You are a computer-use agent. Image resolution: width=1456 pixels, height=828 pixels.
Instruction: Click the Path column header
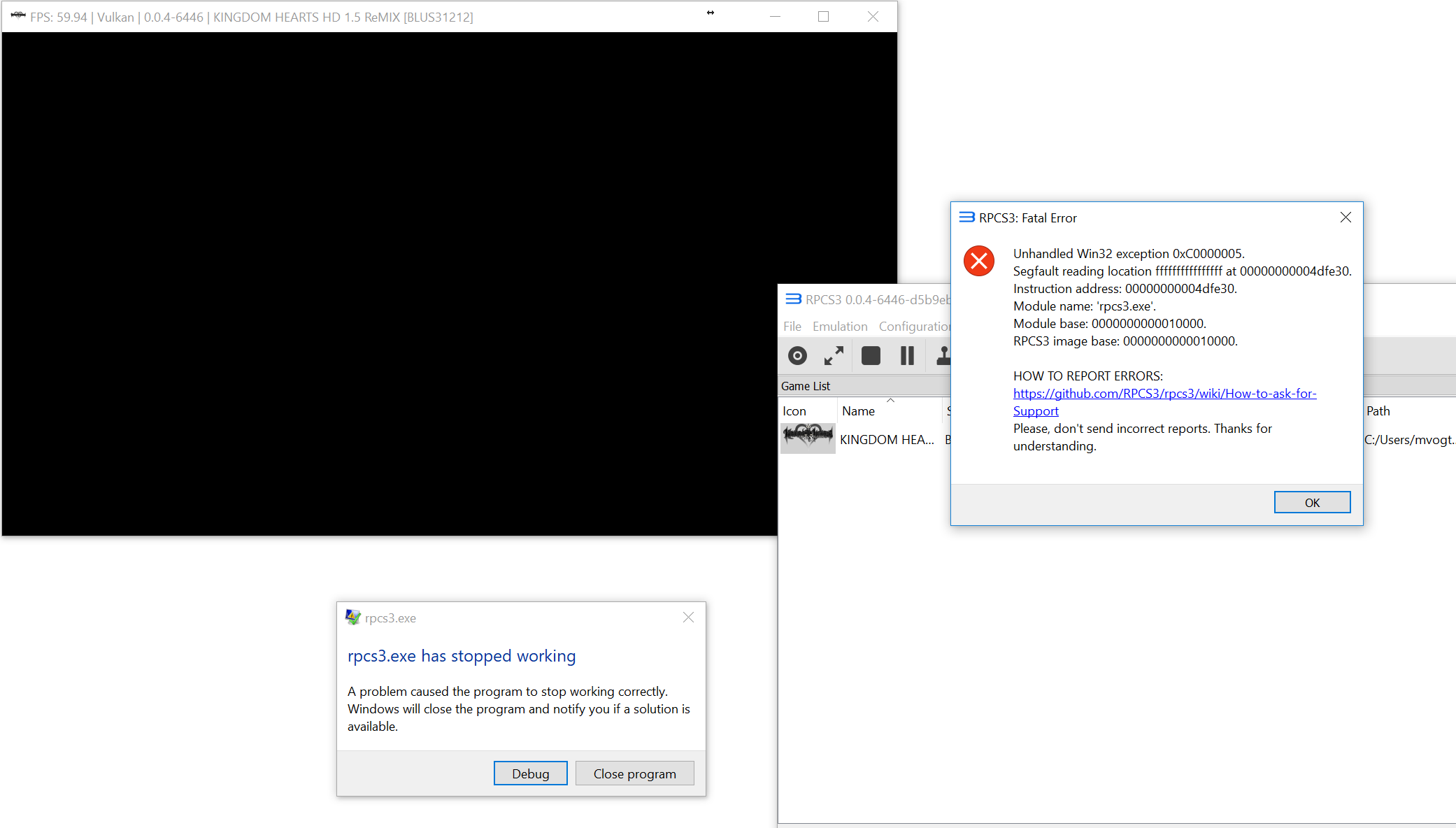tap(1378, 411)
